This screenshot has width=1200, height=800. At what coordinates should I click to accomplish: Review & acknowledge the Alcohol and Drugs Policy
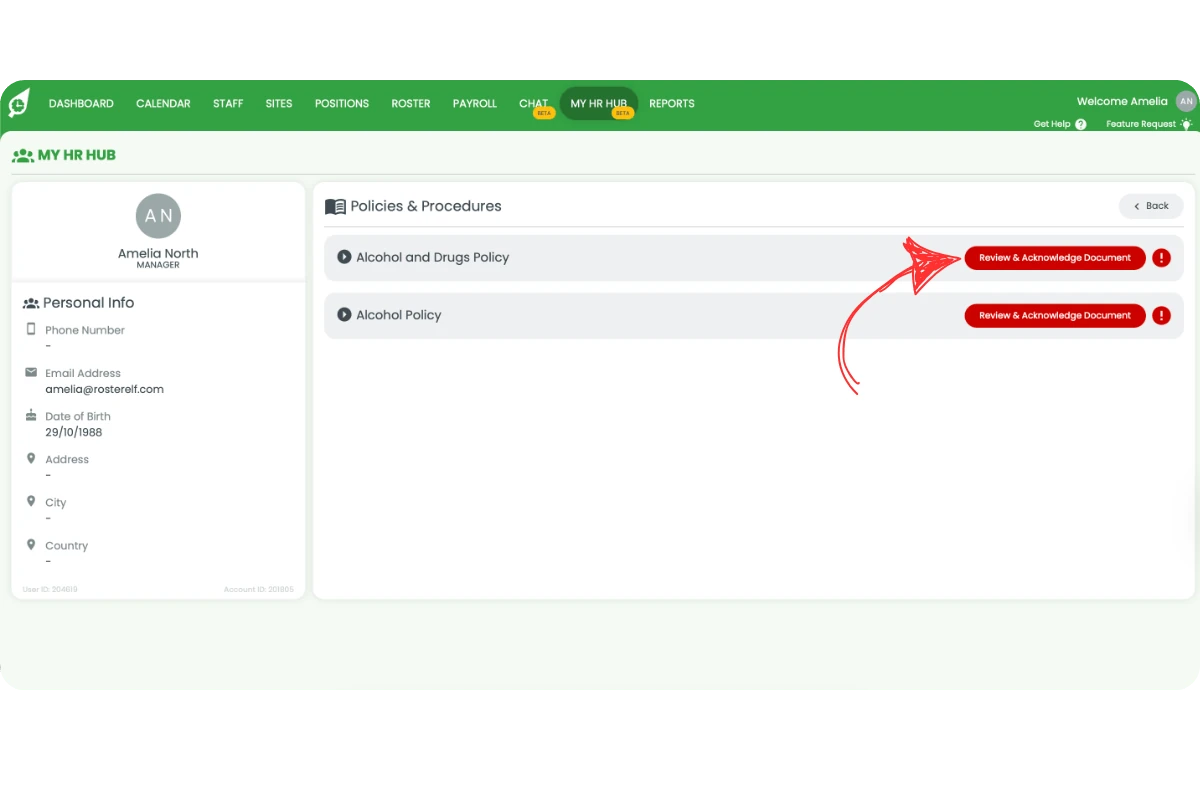click(1055, 258)
